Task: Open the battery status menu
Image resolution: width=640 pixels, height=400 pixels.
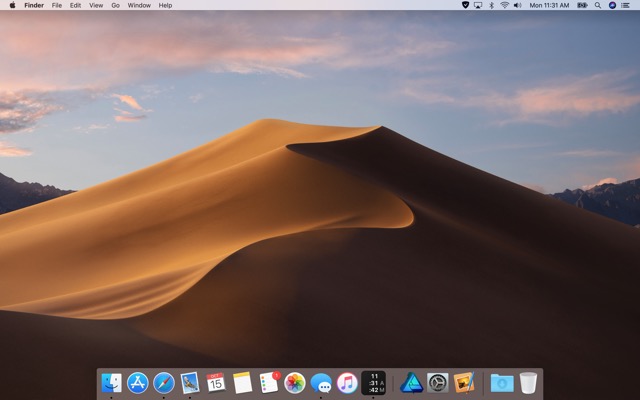Action: 582,5
